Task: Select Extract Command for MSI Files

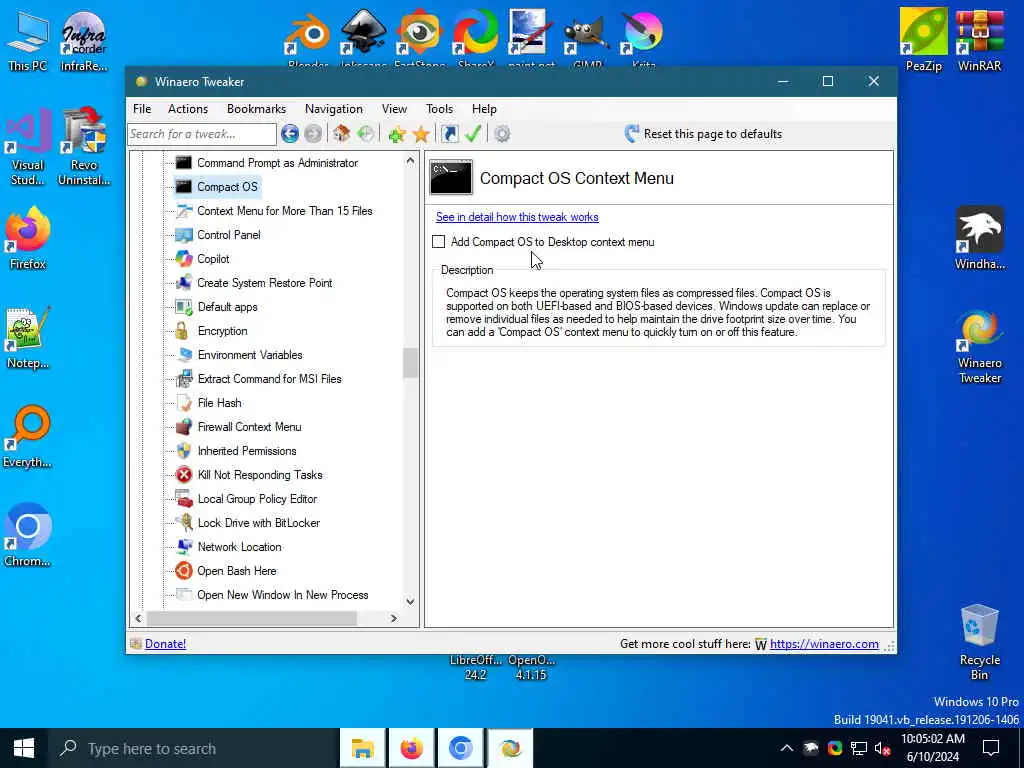Action: (269, 379)
